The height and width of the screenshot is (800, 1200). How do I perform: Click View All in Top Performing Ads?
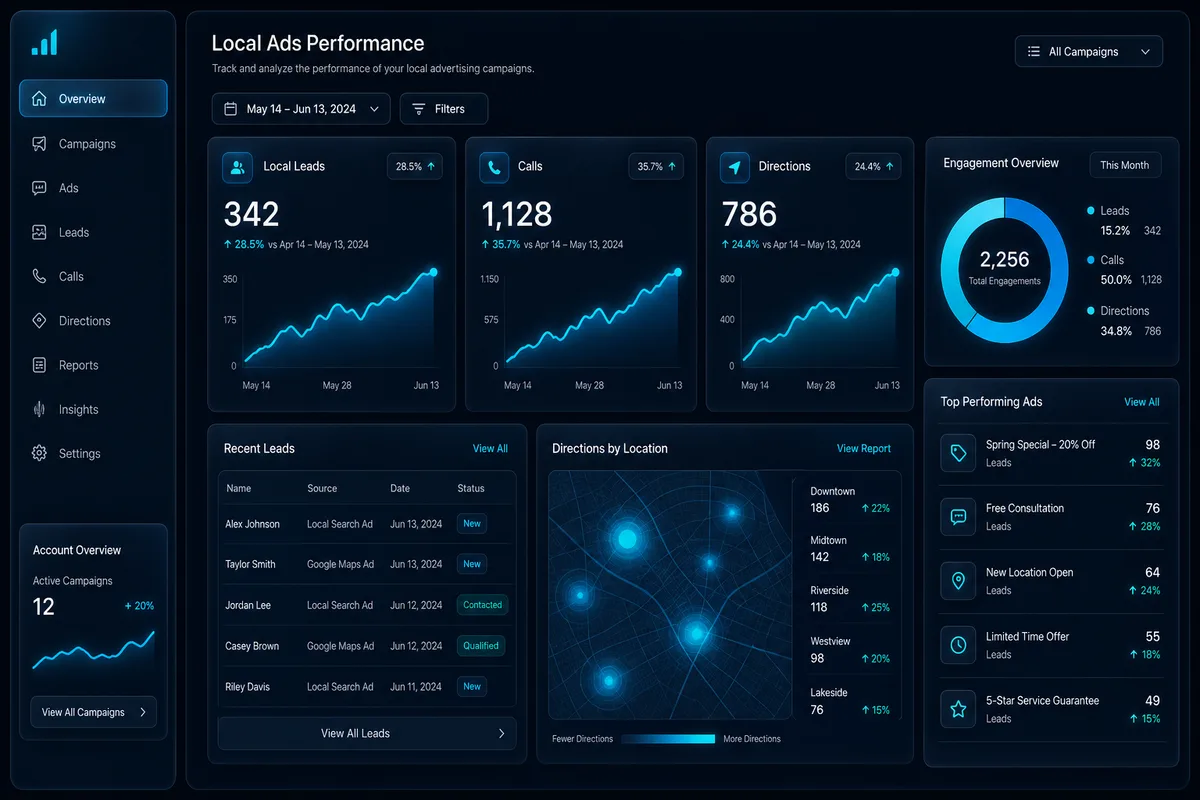(1142, 402)
